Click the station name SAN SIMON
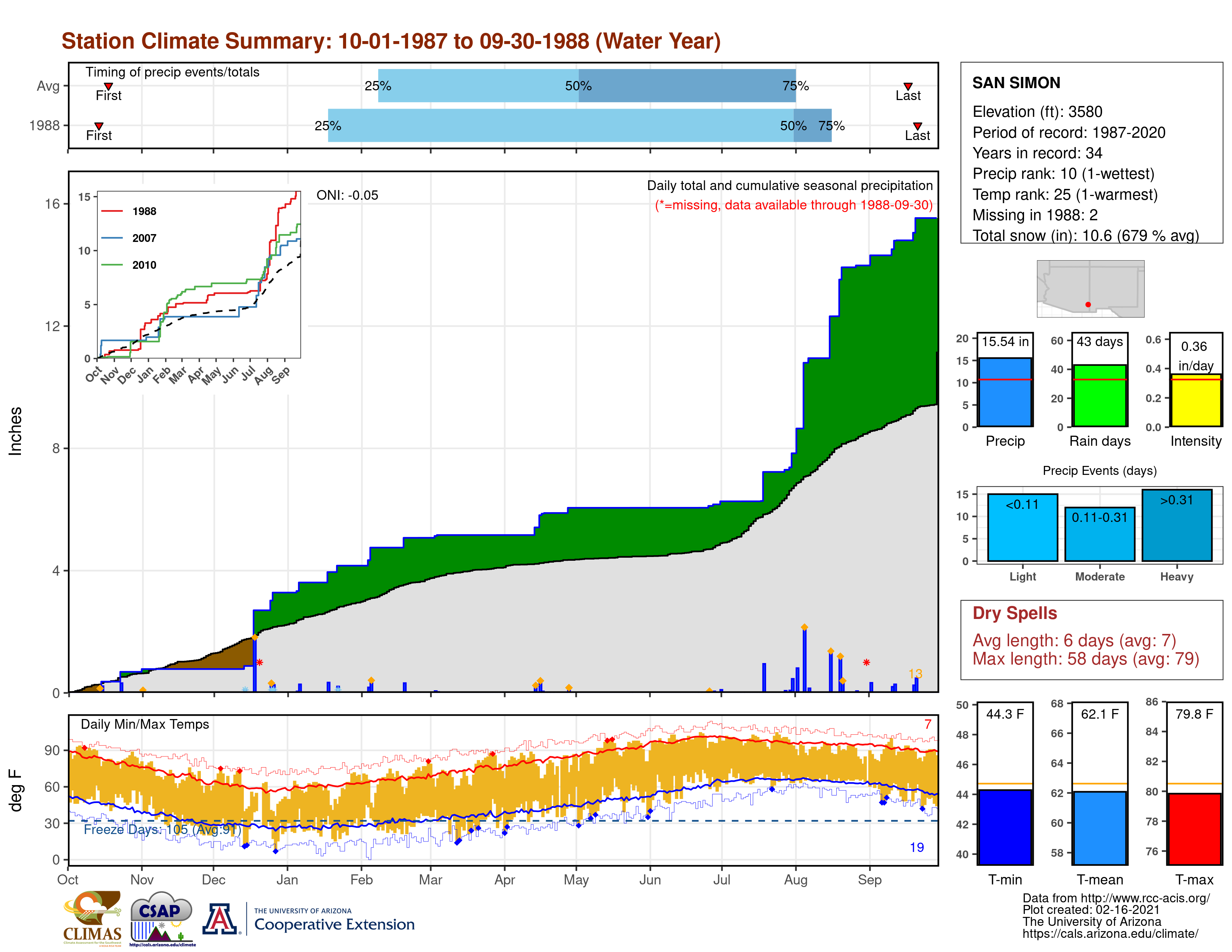The height and width of the screenshot is (952, 1232). [x=1016, y=83]
